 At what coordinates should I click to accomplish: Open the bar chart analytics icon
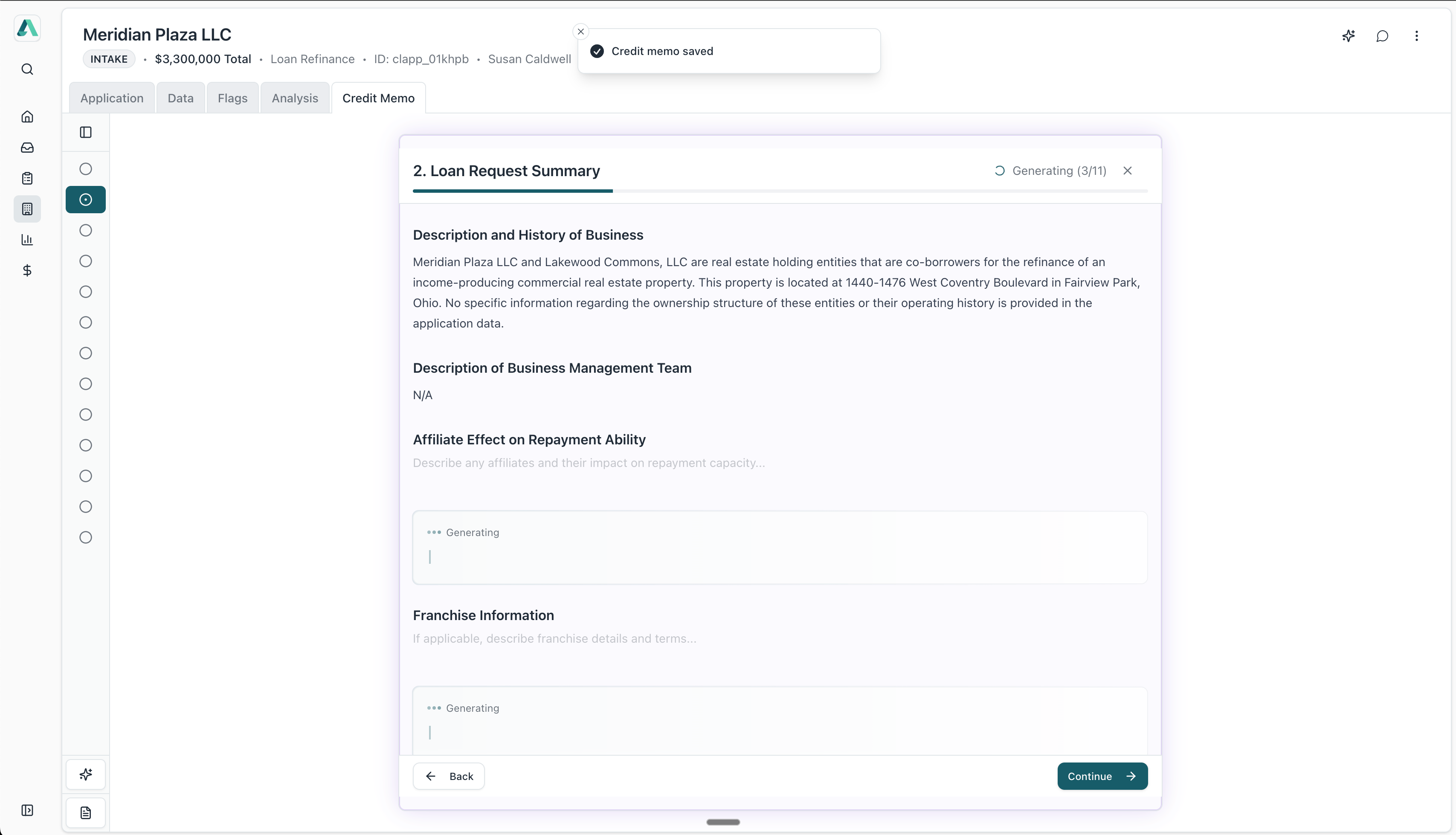(x=27, y=240)
